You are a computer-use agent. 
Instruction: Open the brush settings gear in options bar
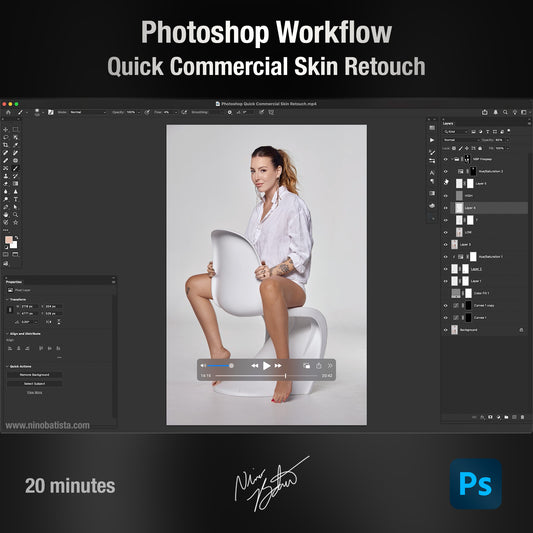(x=230, y=112)
